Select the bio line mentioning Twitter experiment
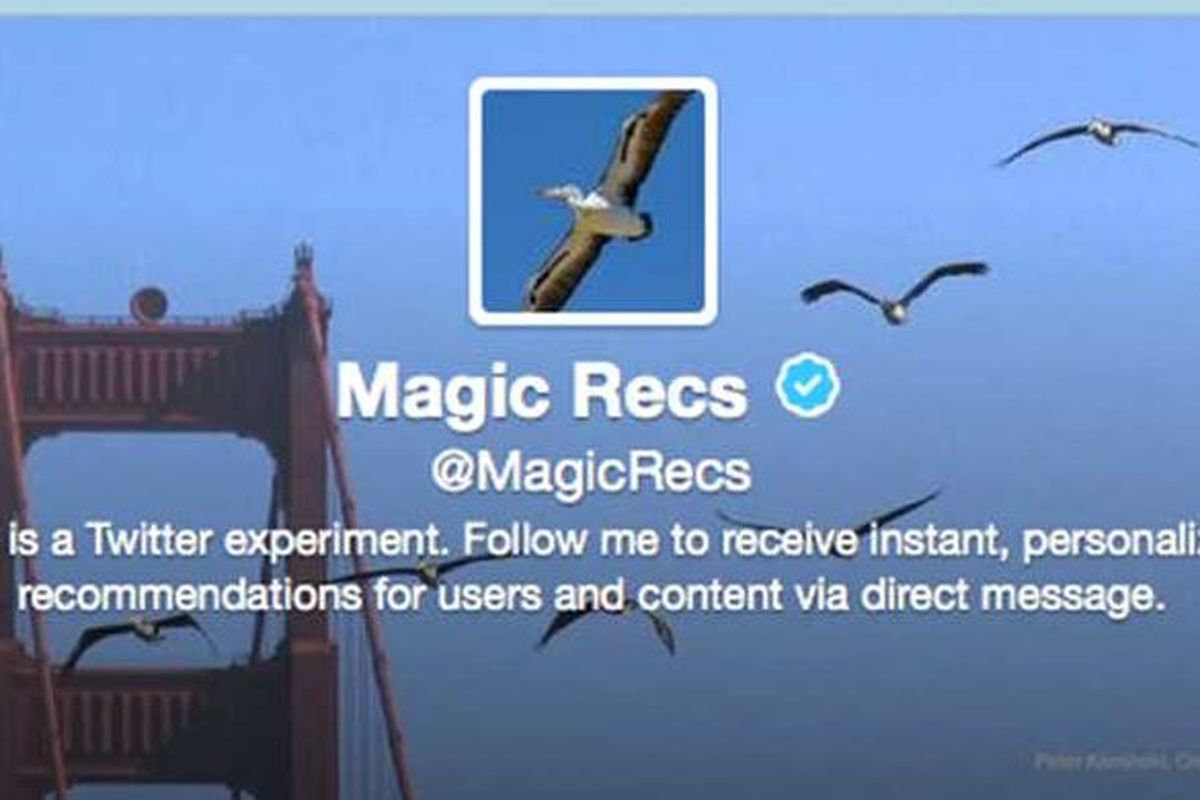The image size is (1200, 800). point(600,542)
